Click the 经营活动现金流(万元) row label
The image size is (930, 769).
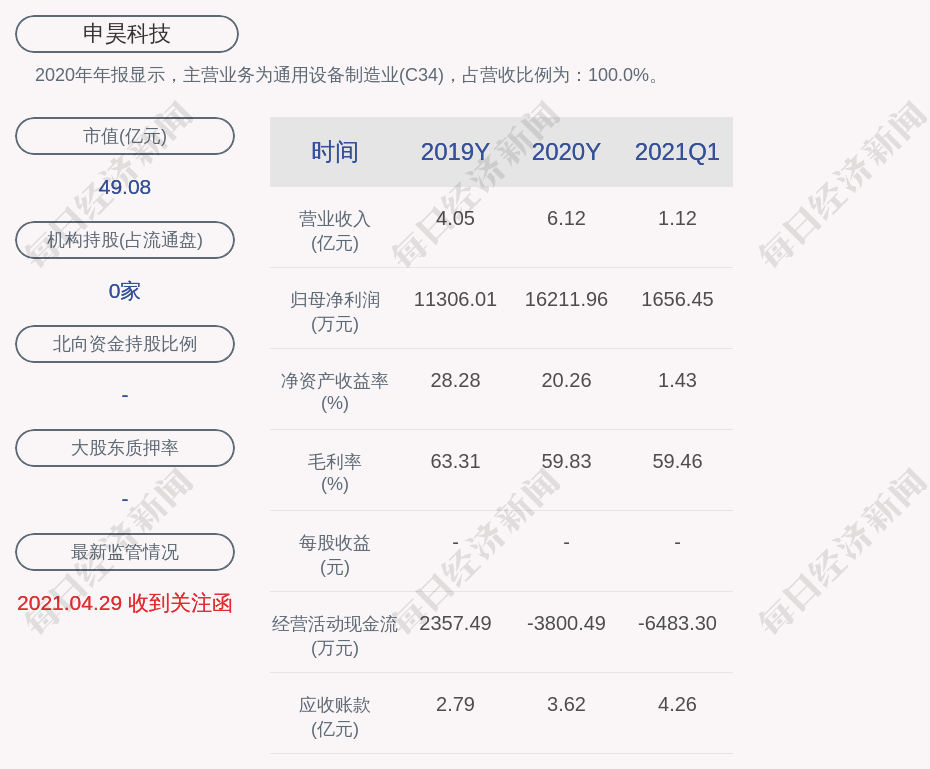(335, 636)
